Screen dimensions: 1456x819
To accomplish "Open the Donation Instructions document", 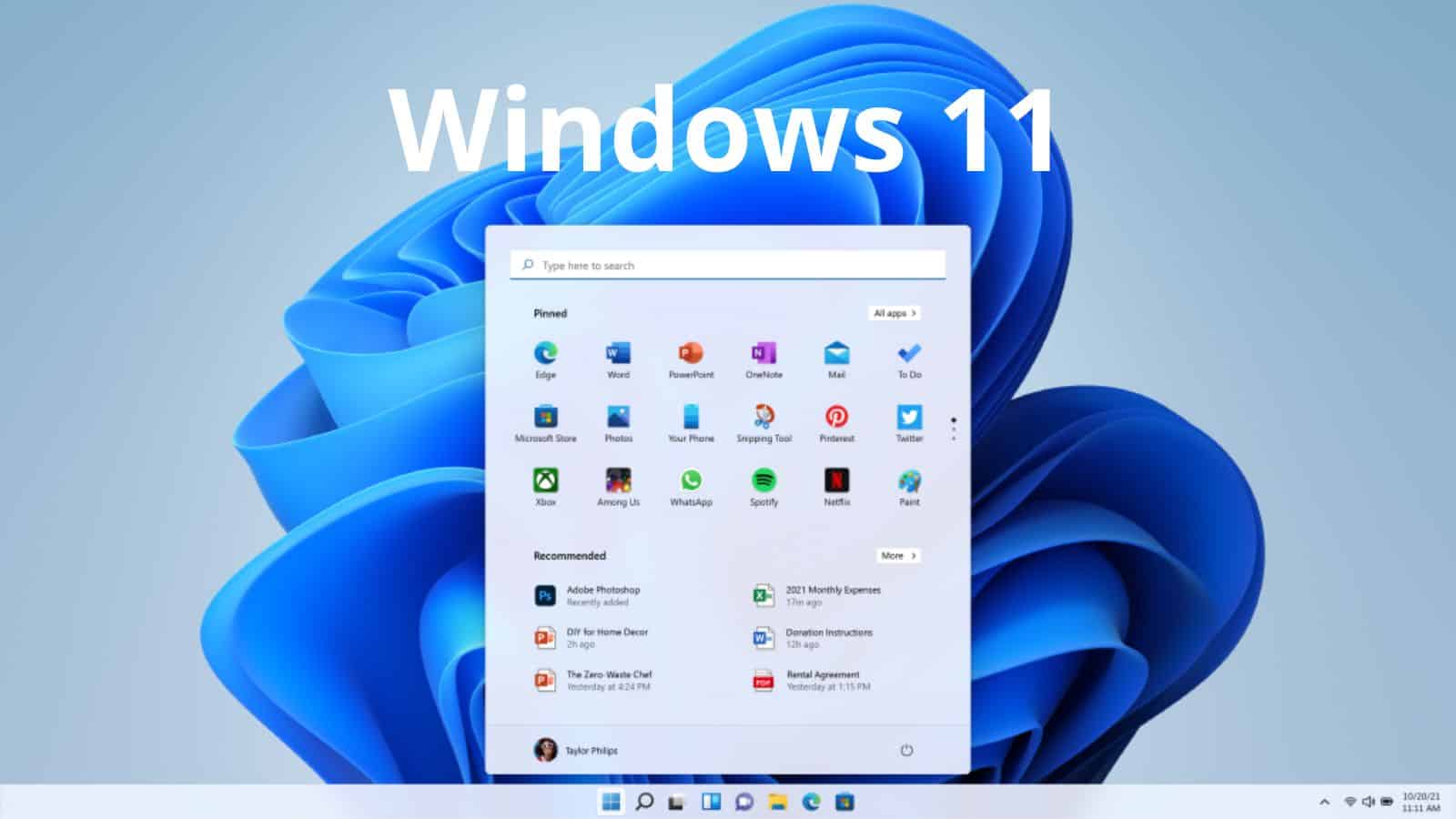I will (x=812, y=638).
